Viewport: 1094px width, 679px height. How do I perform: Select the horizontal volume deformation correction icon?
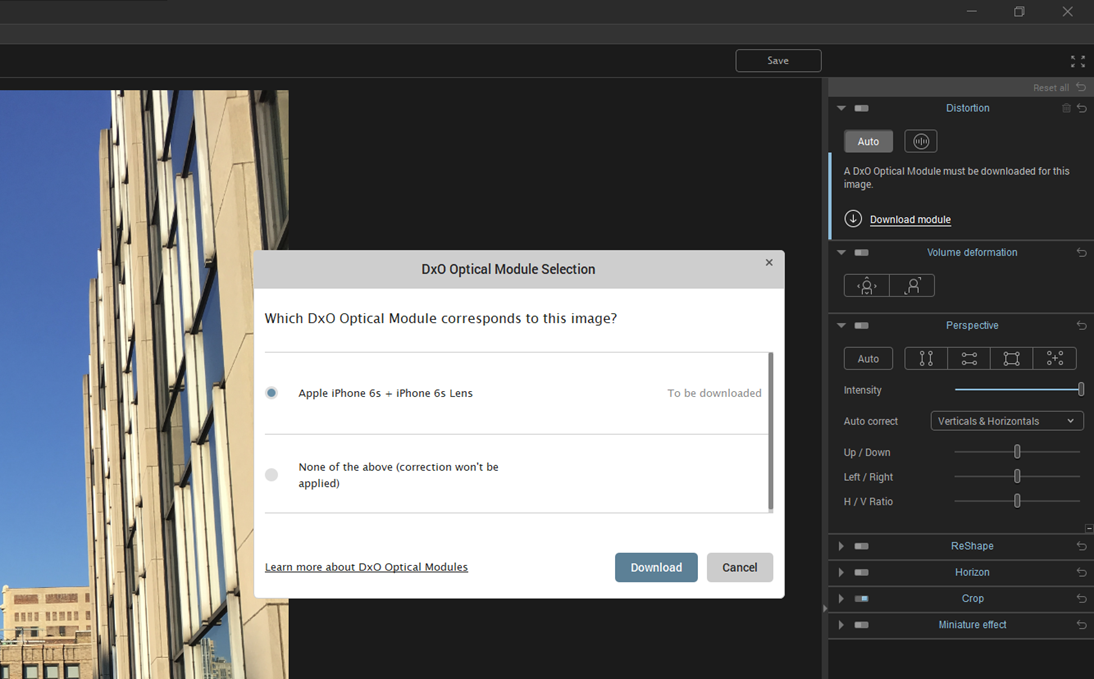[x=865, y=285]
